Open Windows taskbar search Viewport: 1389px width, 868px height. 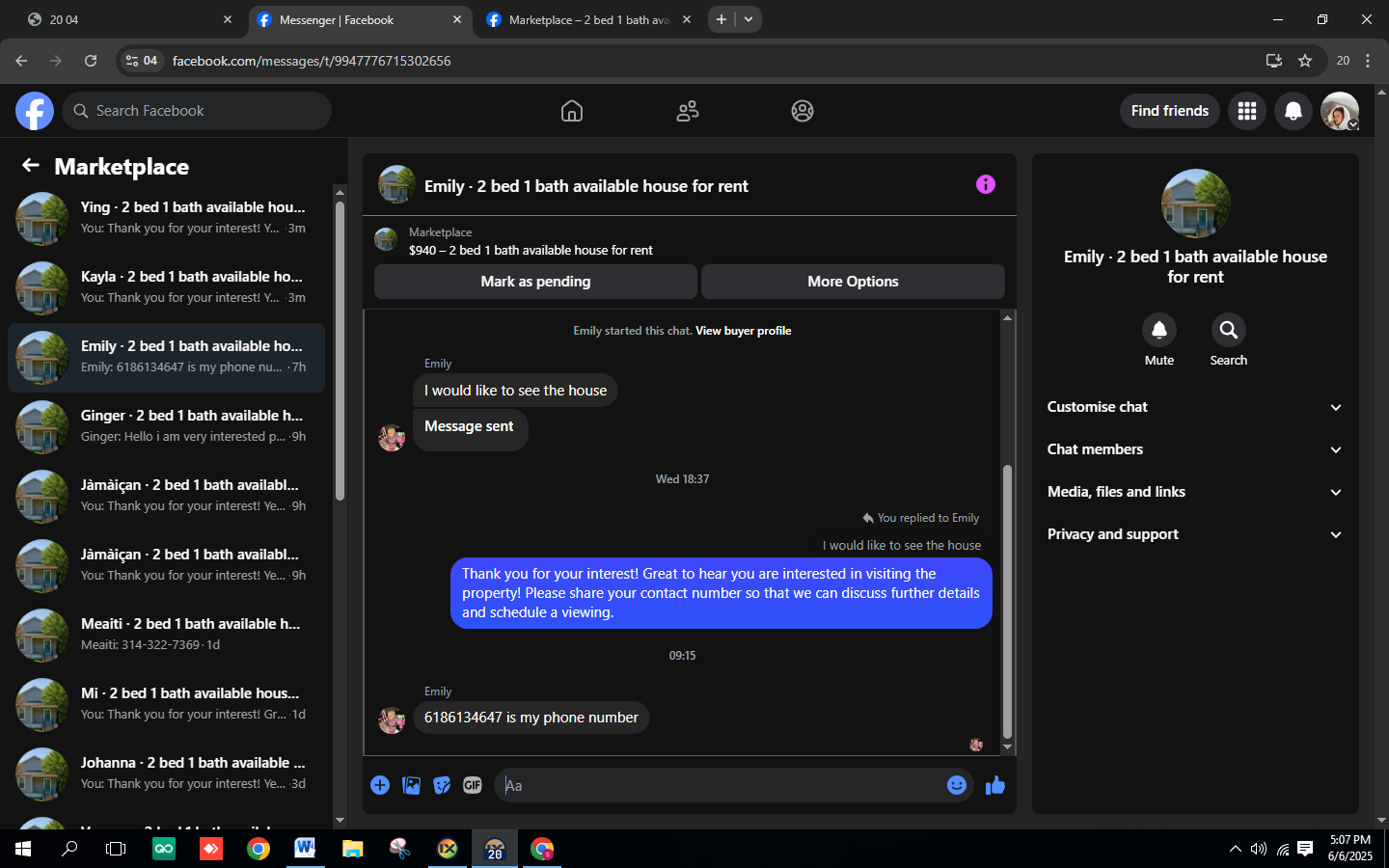[x=69, y=849]
